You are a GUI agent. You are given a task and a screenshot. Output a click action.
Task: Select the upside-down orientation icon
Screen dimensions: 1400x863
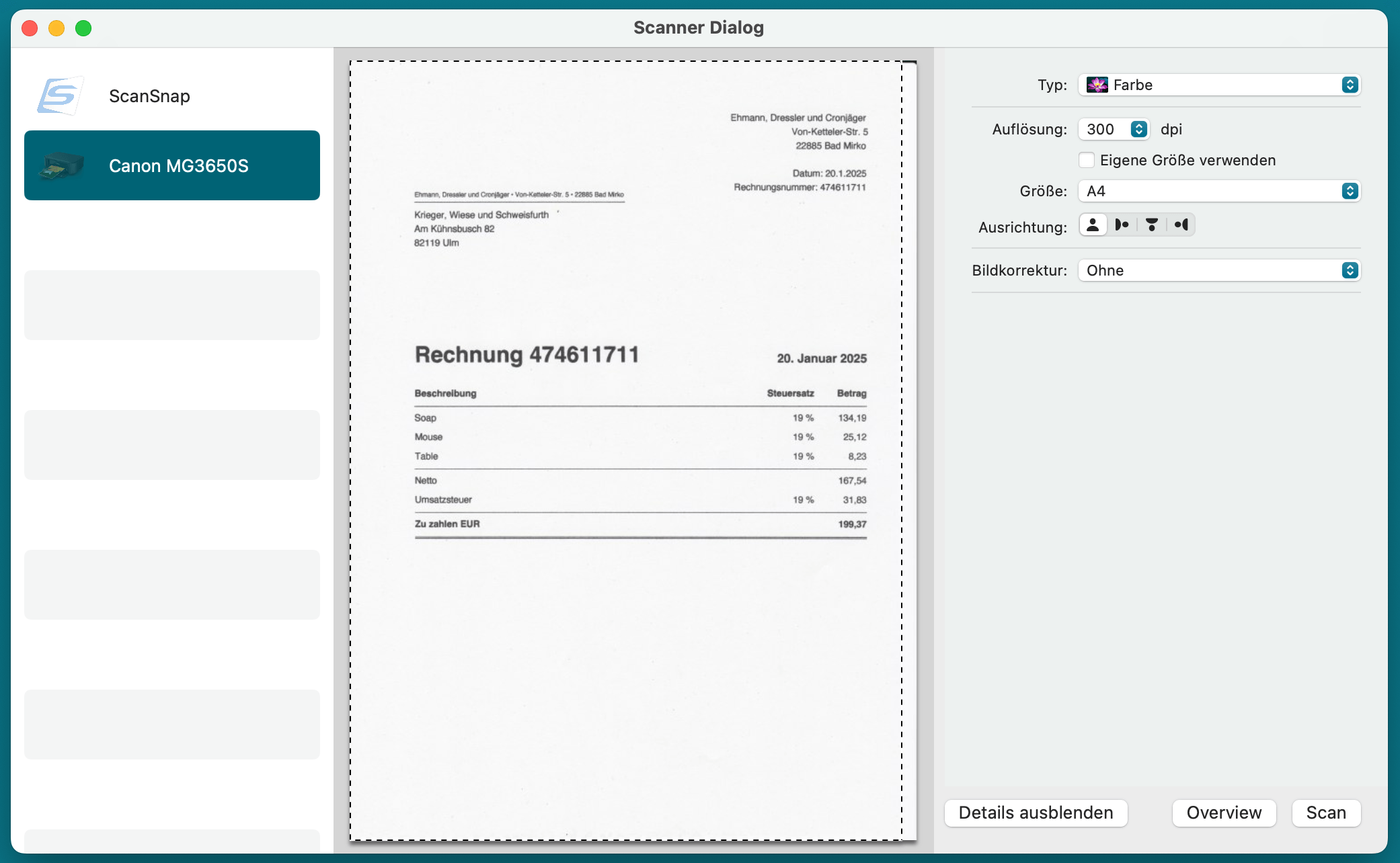[1151, 225]
